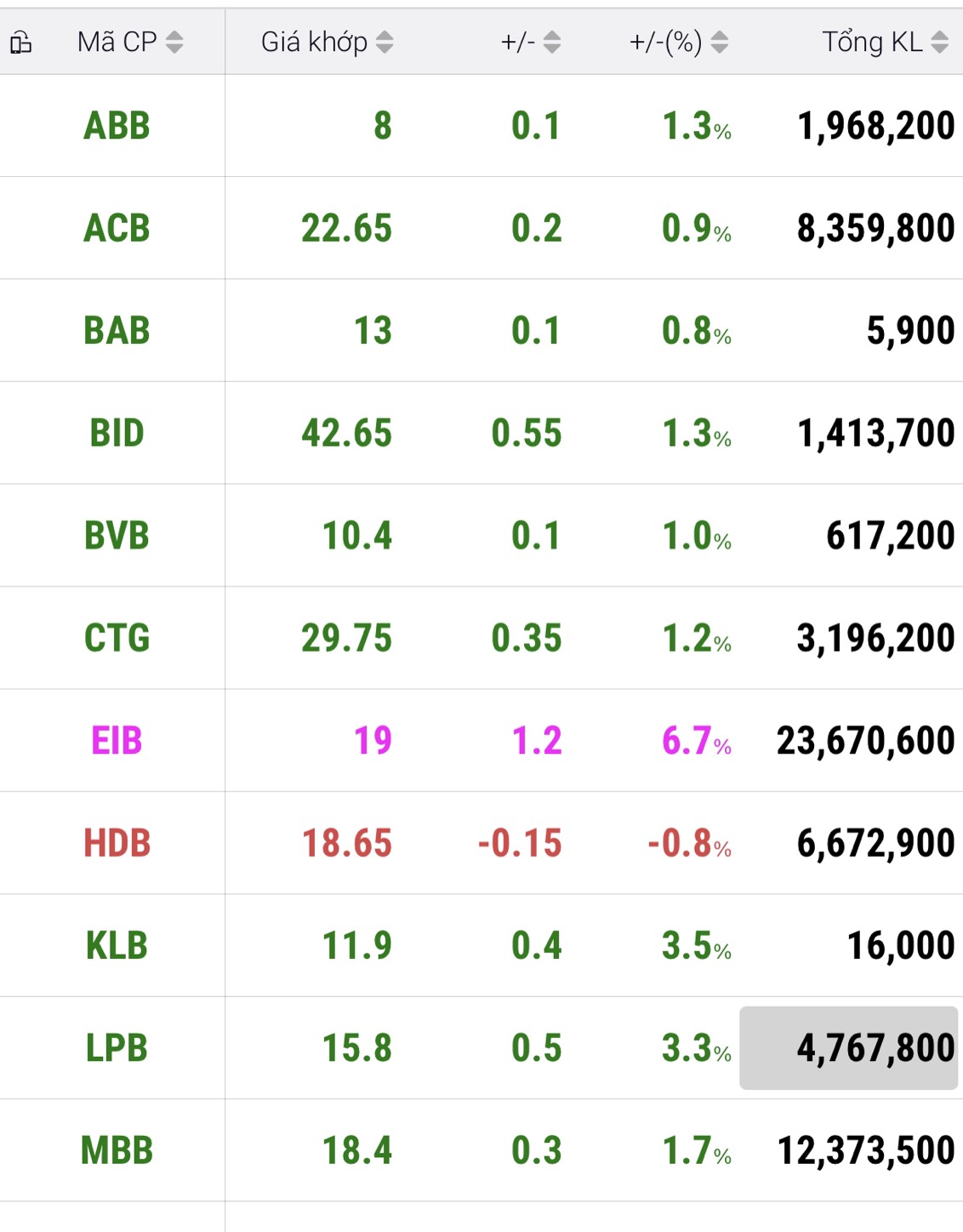Click HDB price 18.65
The image size is (963, 1232).
(x=346, y=843)
